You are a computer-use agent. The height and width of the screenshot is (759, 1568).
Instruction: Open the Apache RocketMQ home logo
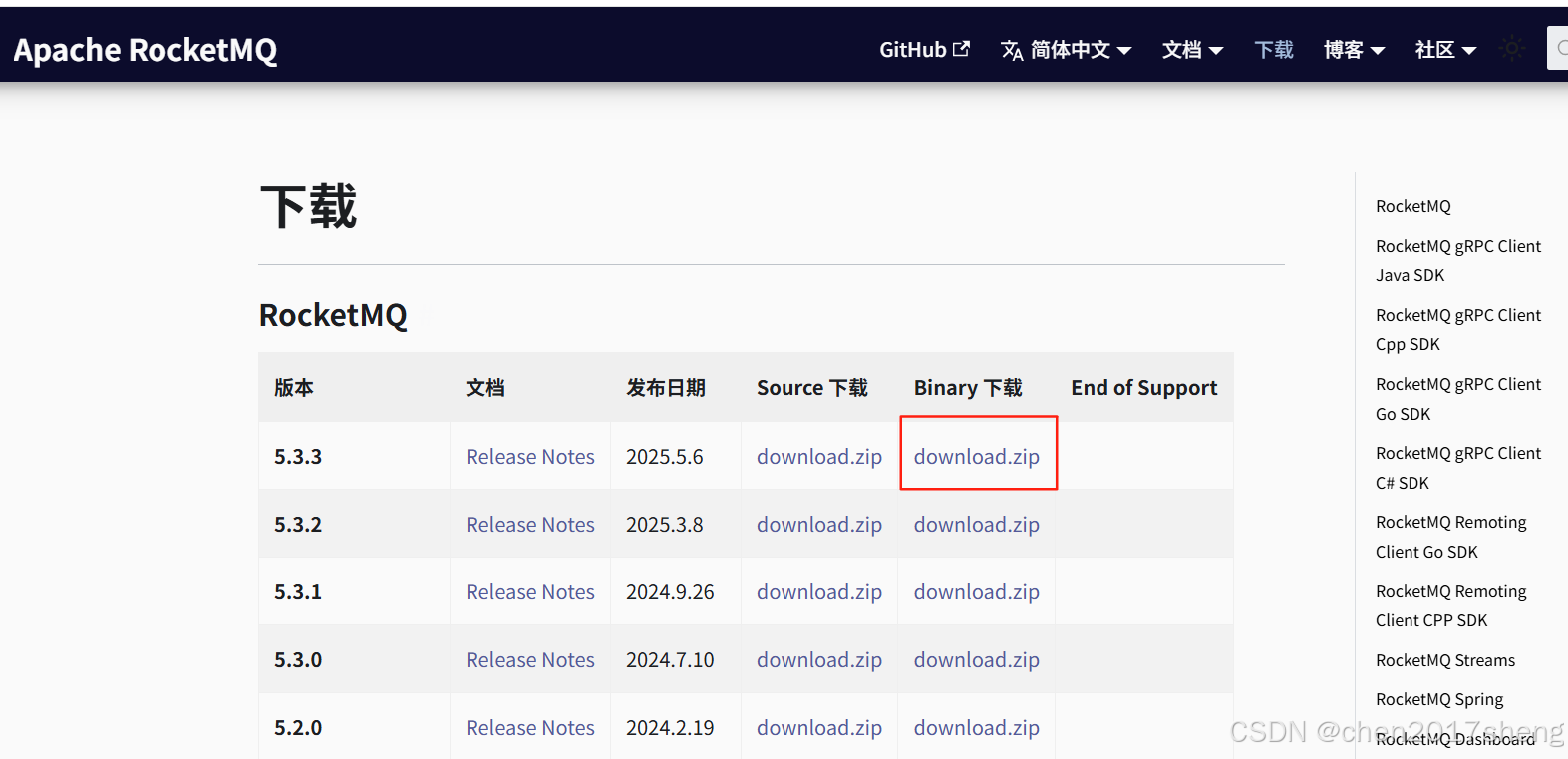coord(146,50)
